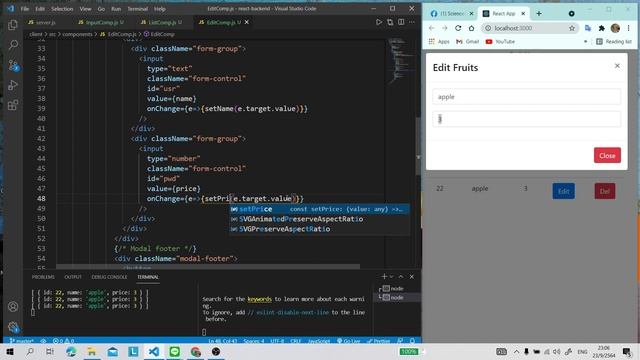The image size is (640, 360).
Task: Select the first node terminal in the list
Action: coord(396,289)
